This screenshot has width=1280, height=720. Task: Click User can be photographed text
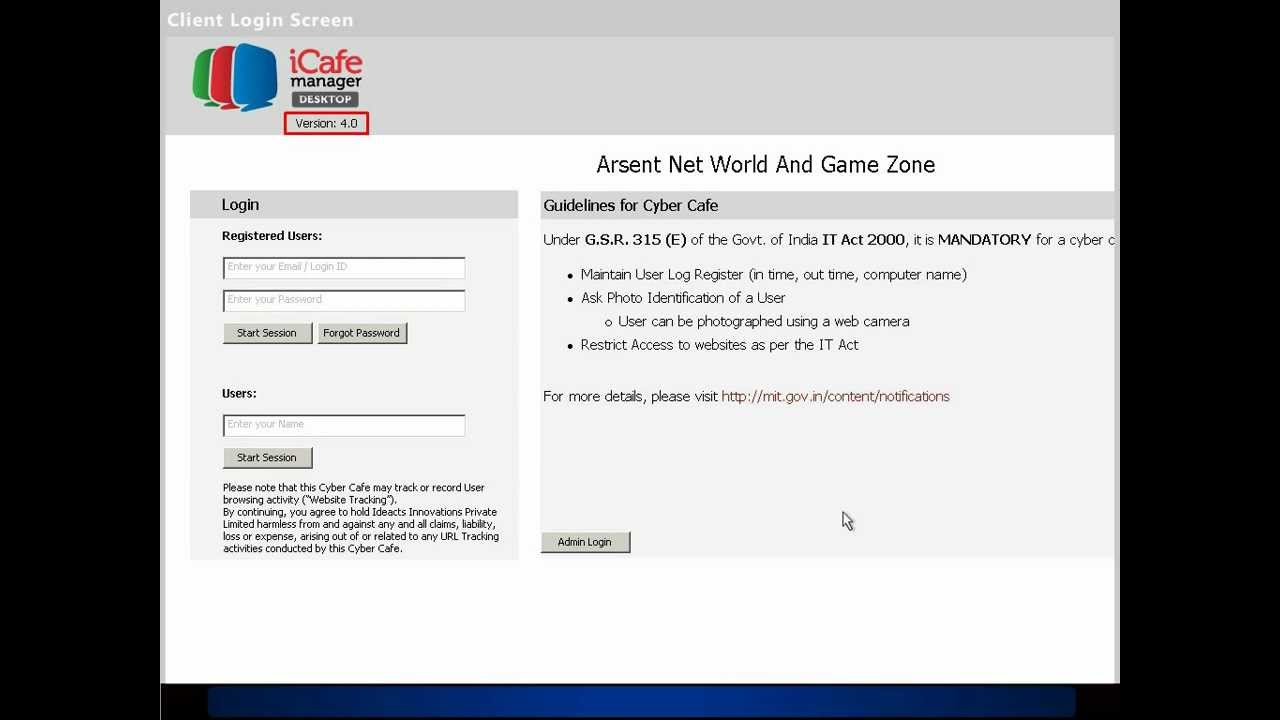[764, 322]
